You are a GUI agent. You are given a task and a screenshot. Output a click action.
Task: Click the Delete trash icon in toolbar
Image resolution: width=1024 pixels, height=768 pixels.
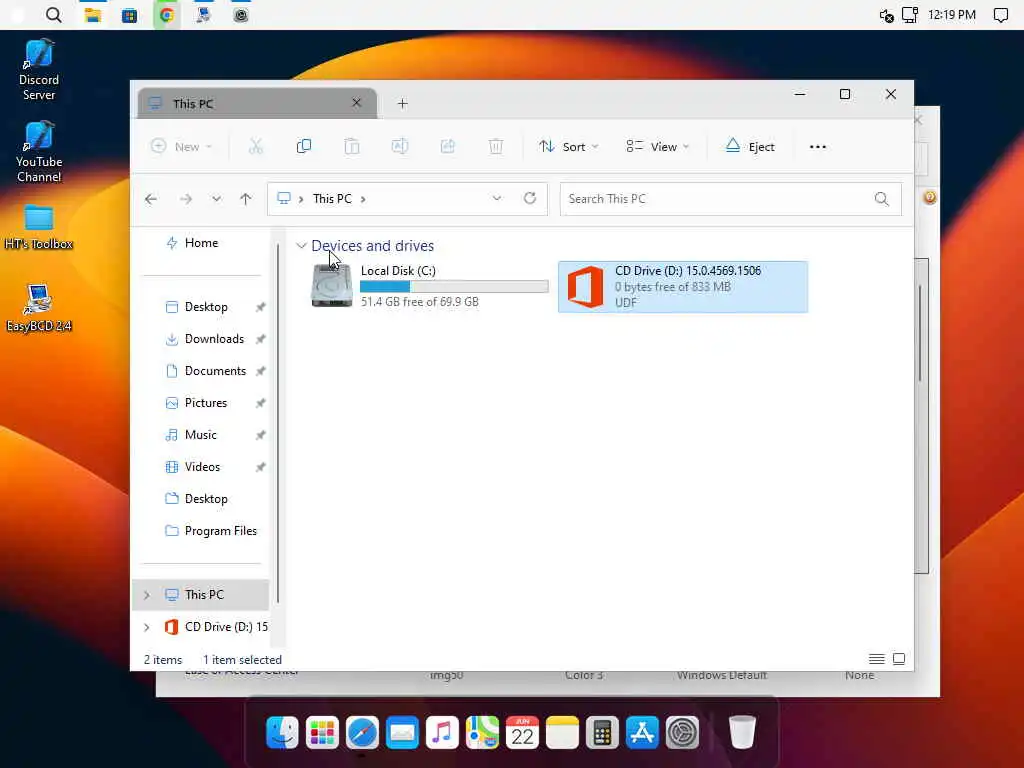pyautogui.click(x=496, y=146)
